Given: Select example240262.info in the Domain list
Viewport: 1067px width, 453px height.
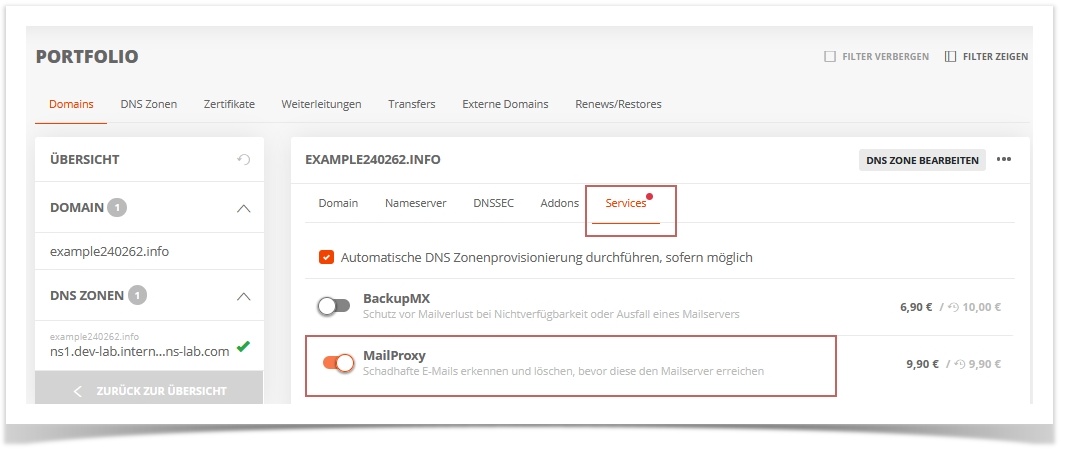Looking at the screenshot, I should coord(110,251).
